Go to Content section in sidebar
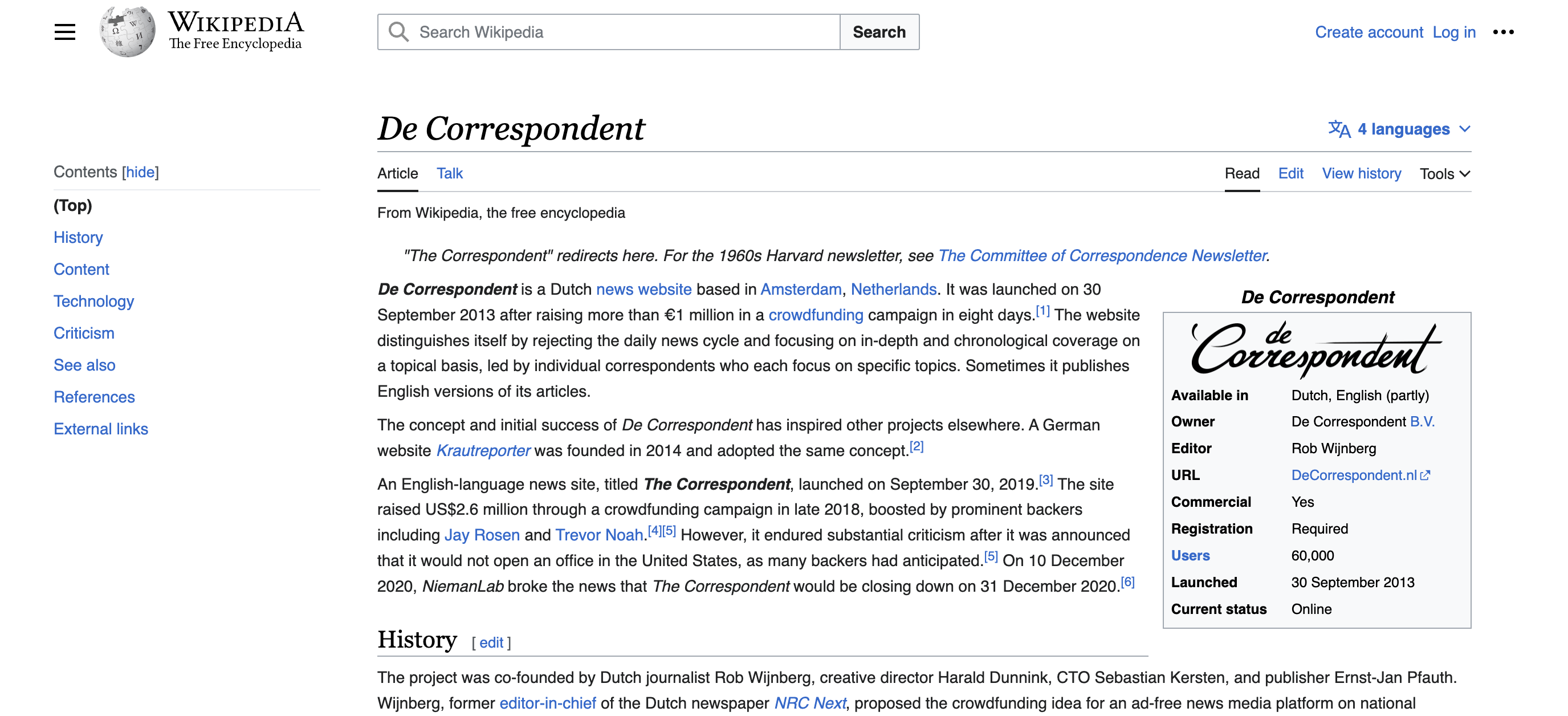Viewport: 1568px width, 716px height. pyautogui.click(x=81, y=269)
